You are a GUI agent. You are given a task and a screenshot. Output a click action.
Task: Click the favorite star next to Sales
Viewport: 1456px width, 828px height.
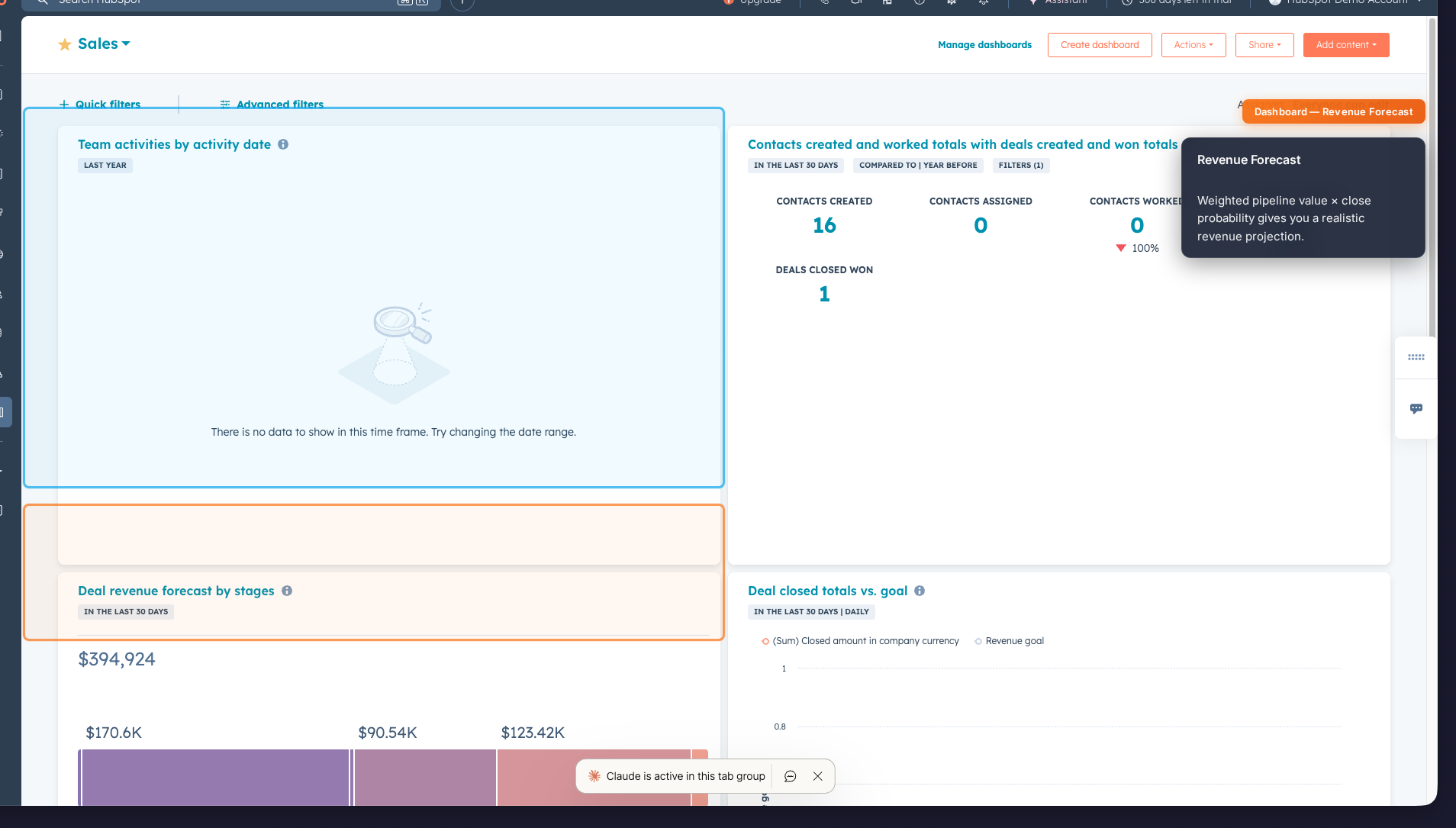click(65, 45)
